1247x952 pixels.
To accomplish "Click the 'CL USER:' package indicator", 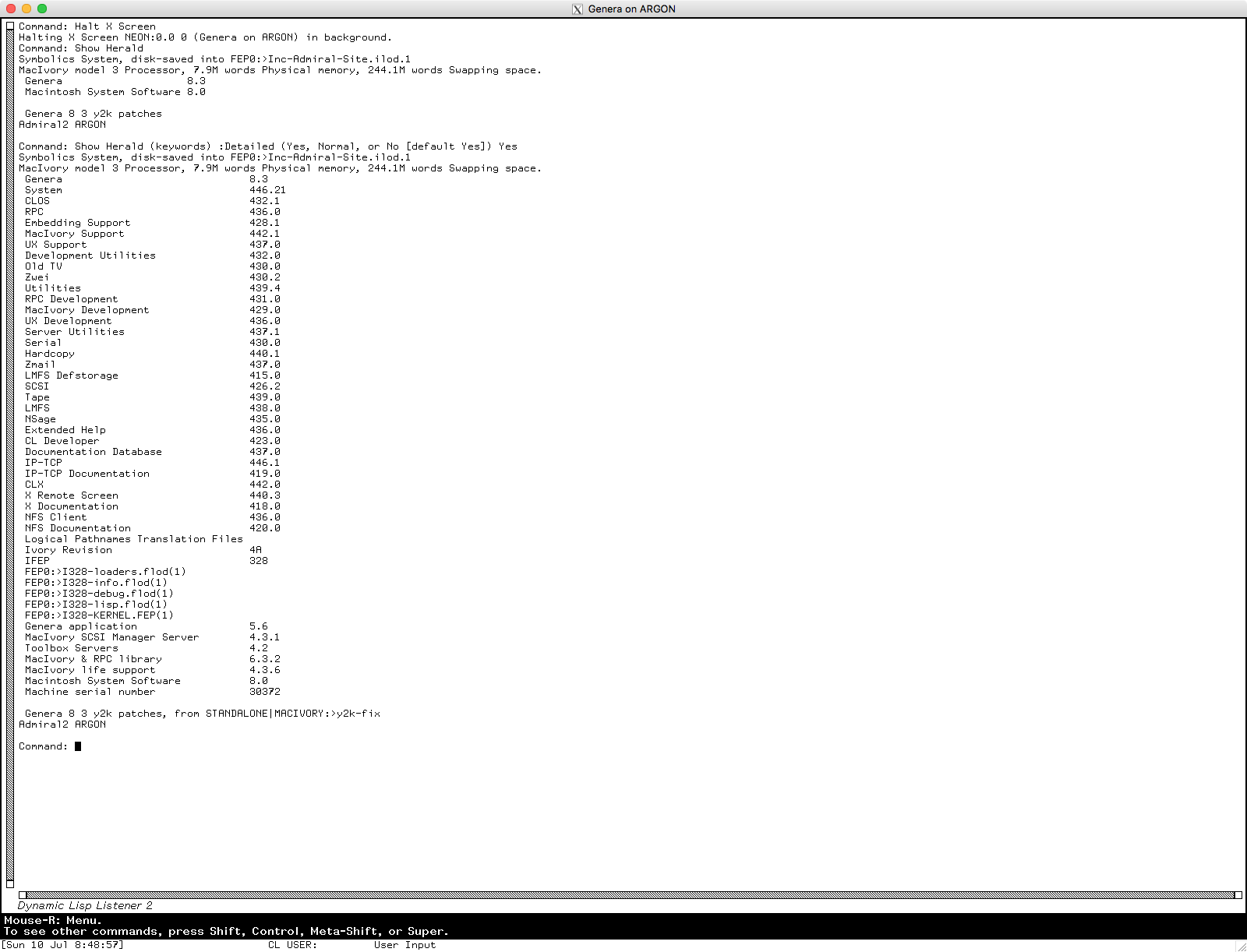I will pyautogui.click(x=292, y=945).
